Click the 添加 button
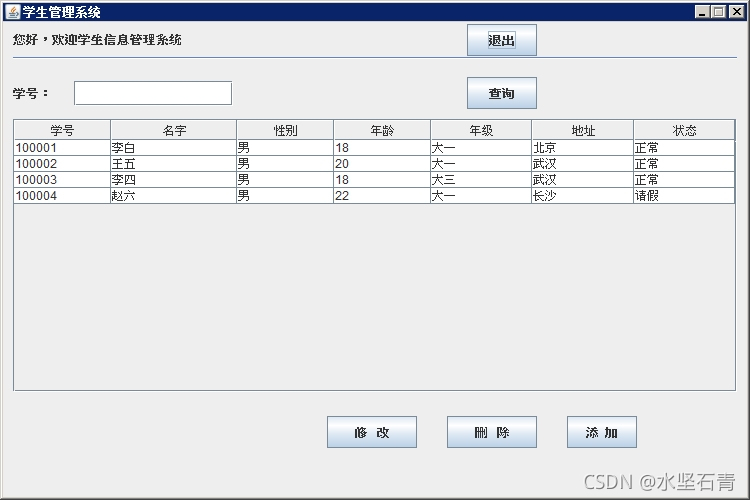Image resolution: width=750 pixels, height=500 pixels. pos(602,432)
